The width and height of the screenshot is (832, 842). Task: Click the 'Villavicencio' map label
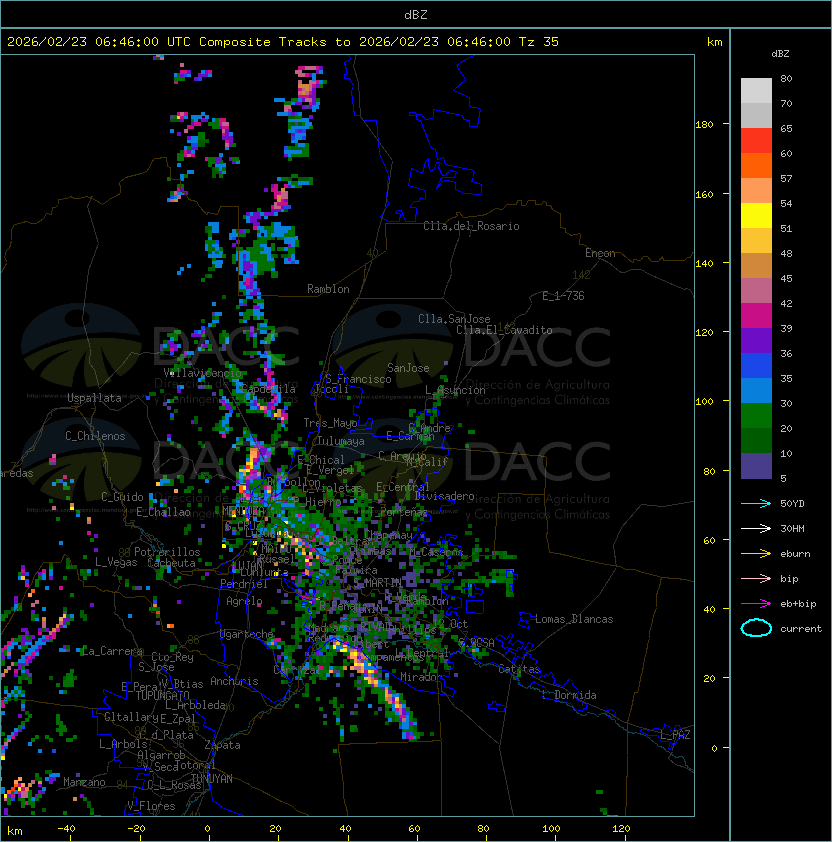pyautogui.click(x=202, y=373)
